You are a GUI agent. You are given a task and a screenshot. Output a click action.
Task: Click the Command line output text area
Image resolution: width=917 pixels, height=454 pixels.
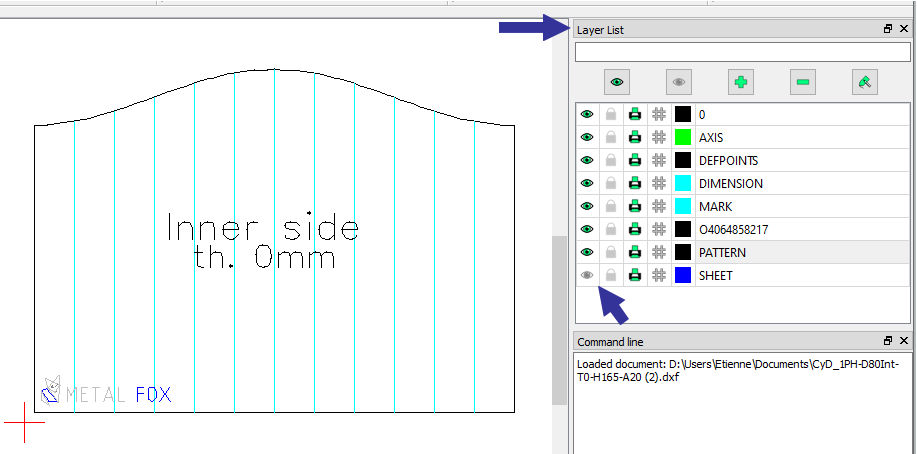743,403
